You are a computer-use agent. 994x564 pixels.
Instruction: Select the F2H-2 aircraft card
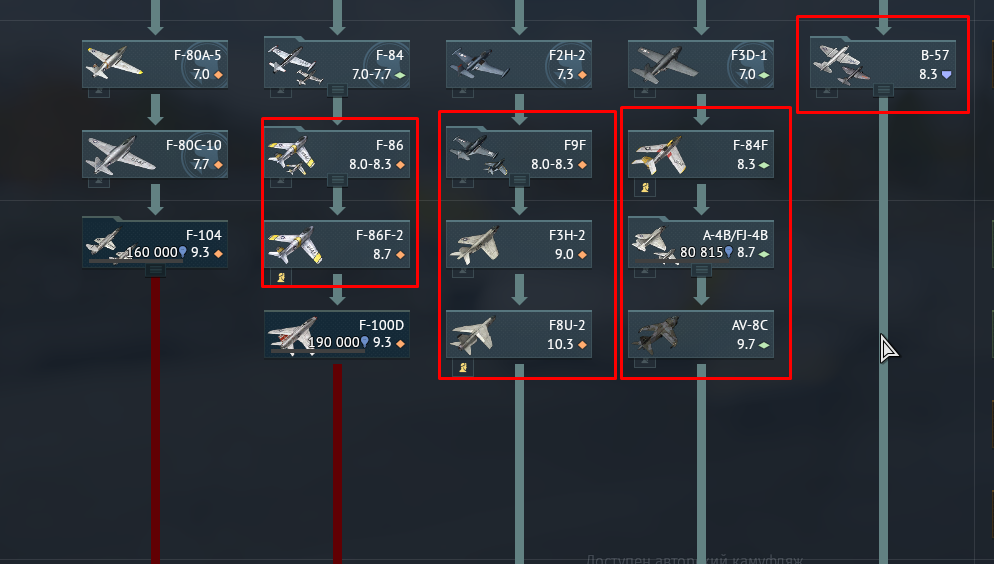pyautogui.click(x=519, y=64)
